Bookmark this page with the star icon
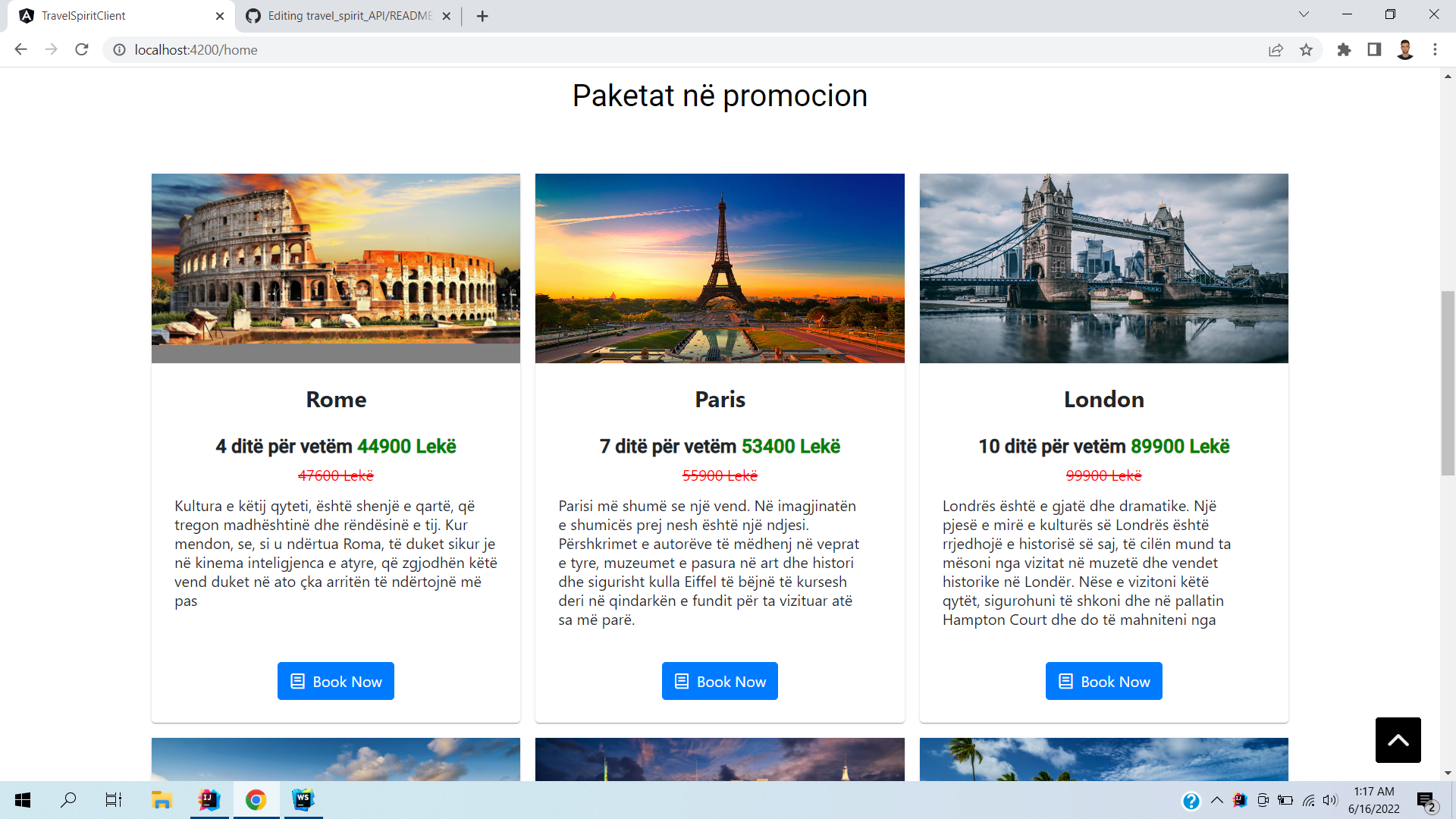 1306,50
